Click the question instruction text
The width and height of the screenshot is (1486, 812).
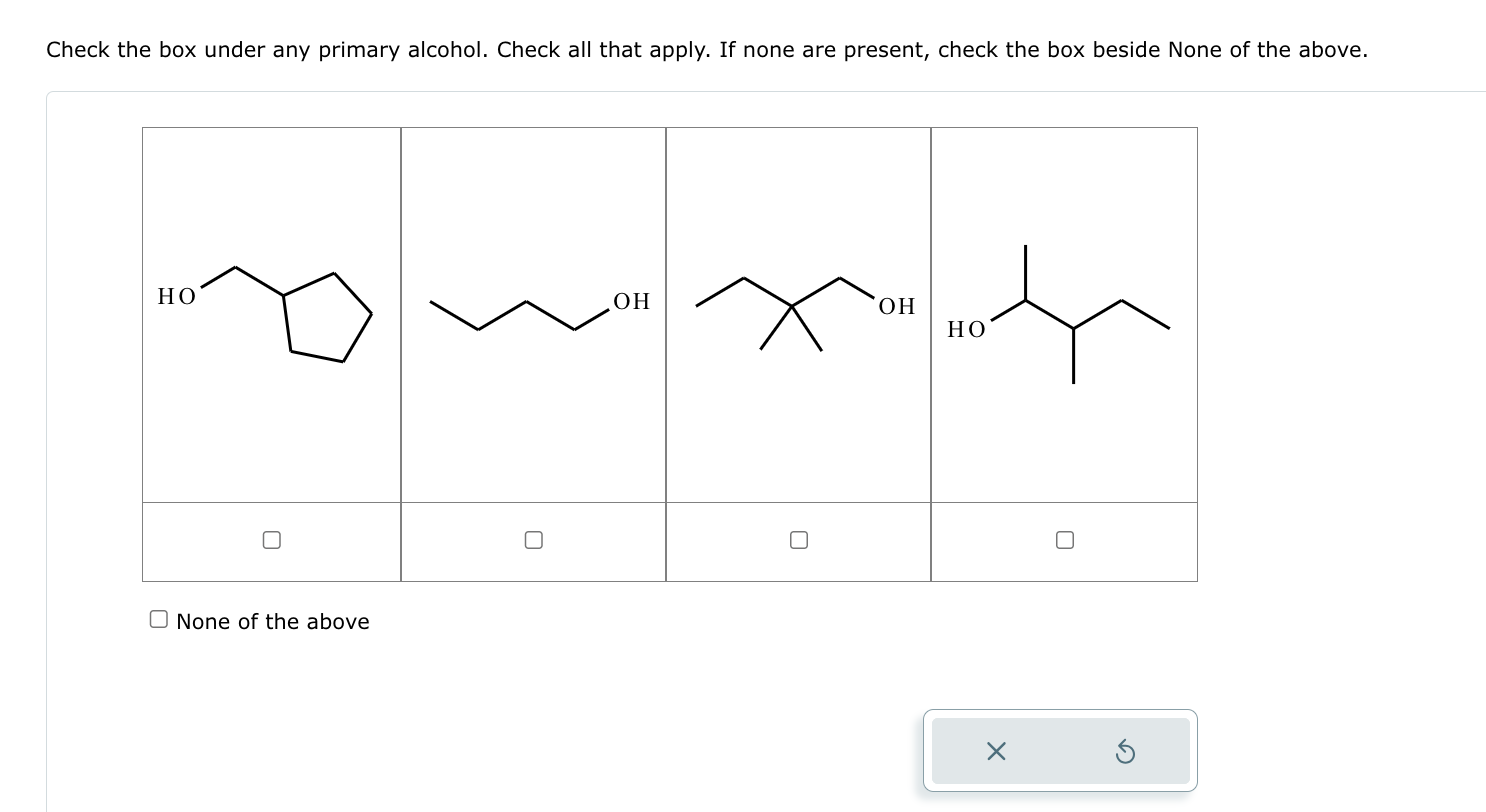point(707,49)
